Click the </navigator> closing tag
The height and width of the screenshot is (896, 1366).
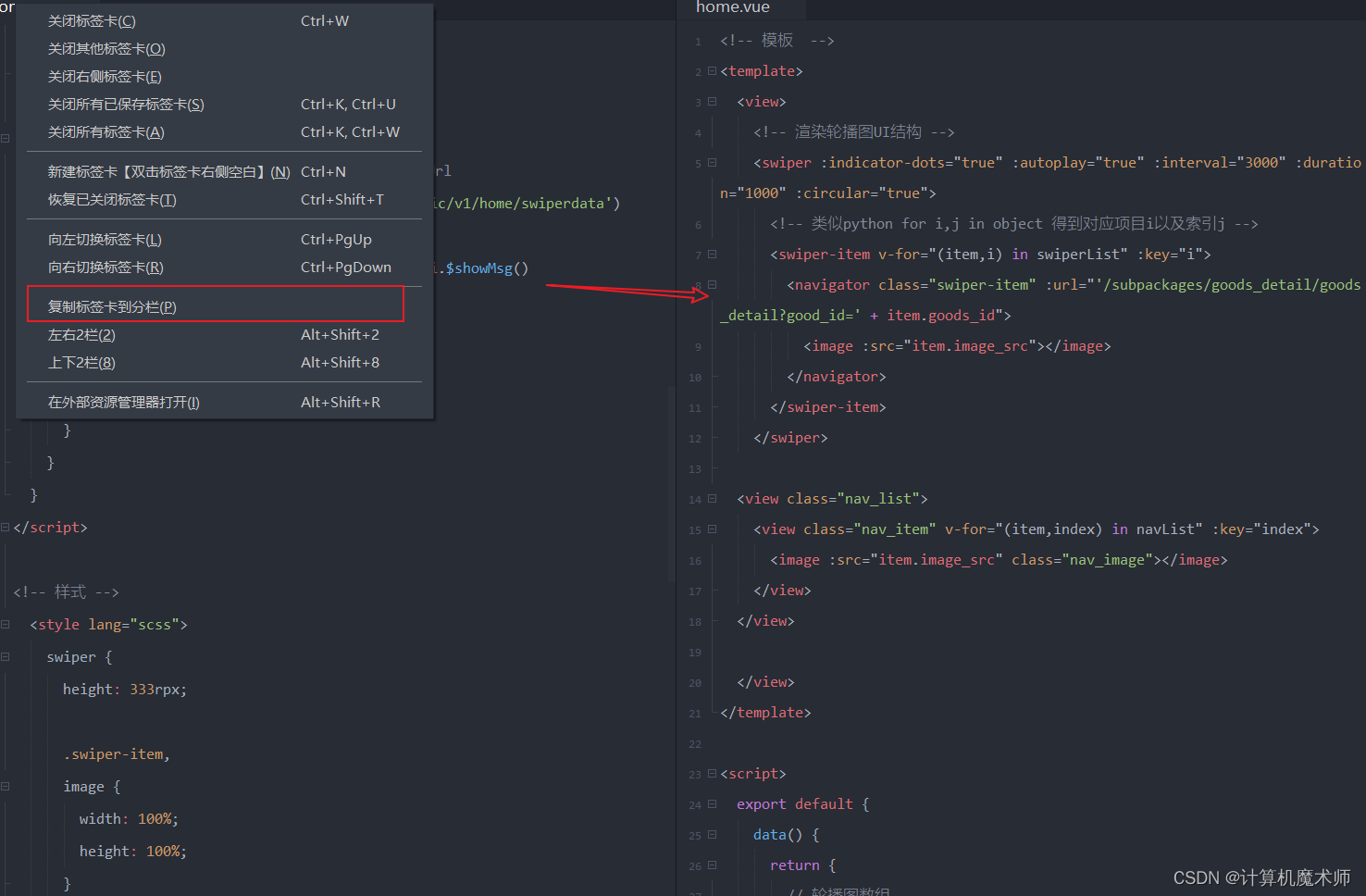[x=837, y=376]
